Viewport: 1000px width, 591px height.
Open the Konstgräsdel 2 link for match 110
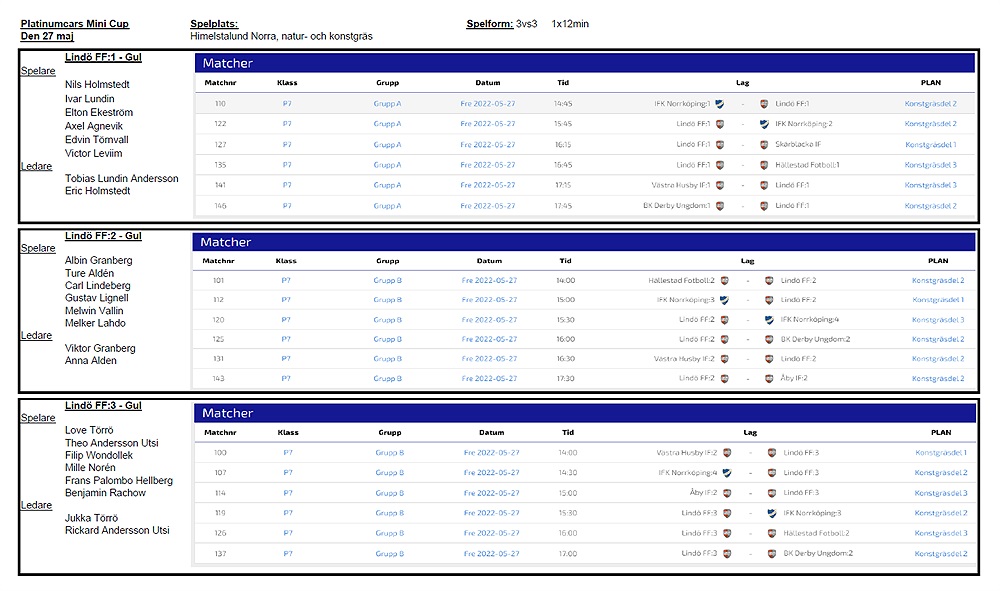[x=930, y=104]
